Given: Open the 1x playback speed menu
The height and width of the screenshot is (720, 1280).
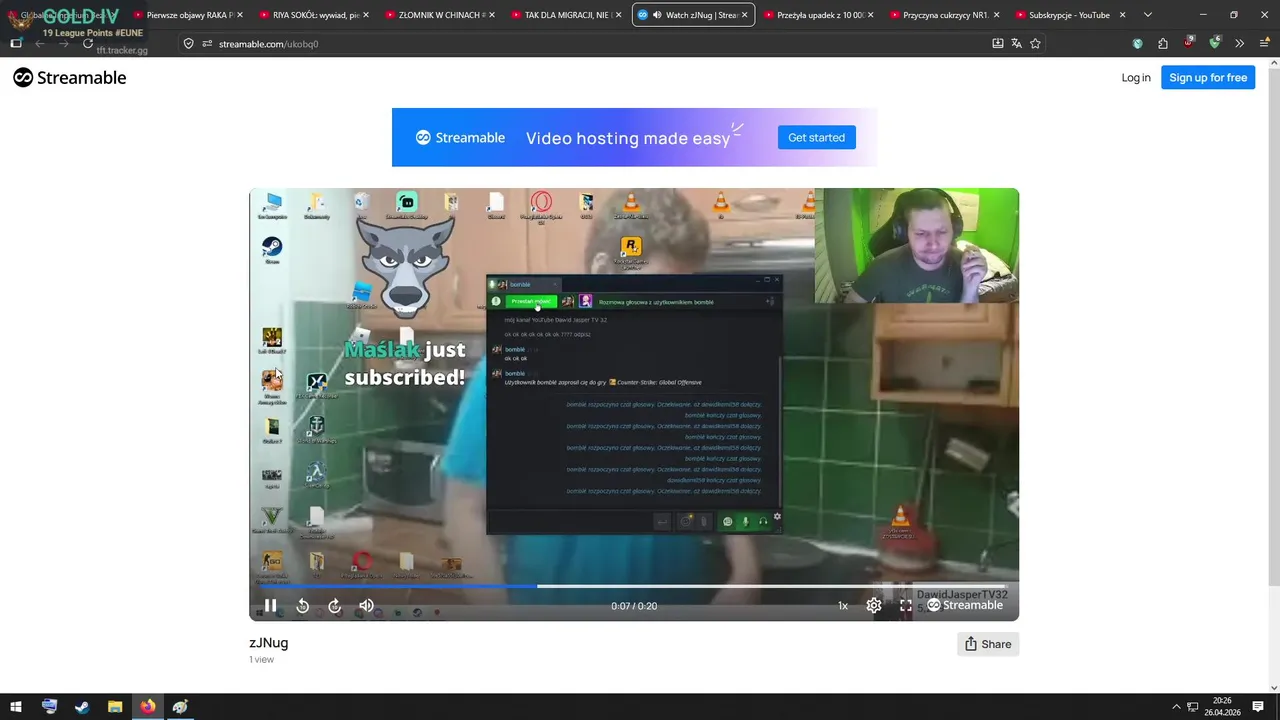Looking at the screenshot, I should point(843,606).
